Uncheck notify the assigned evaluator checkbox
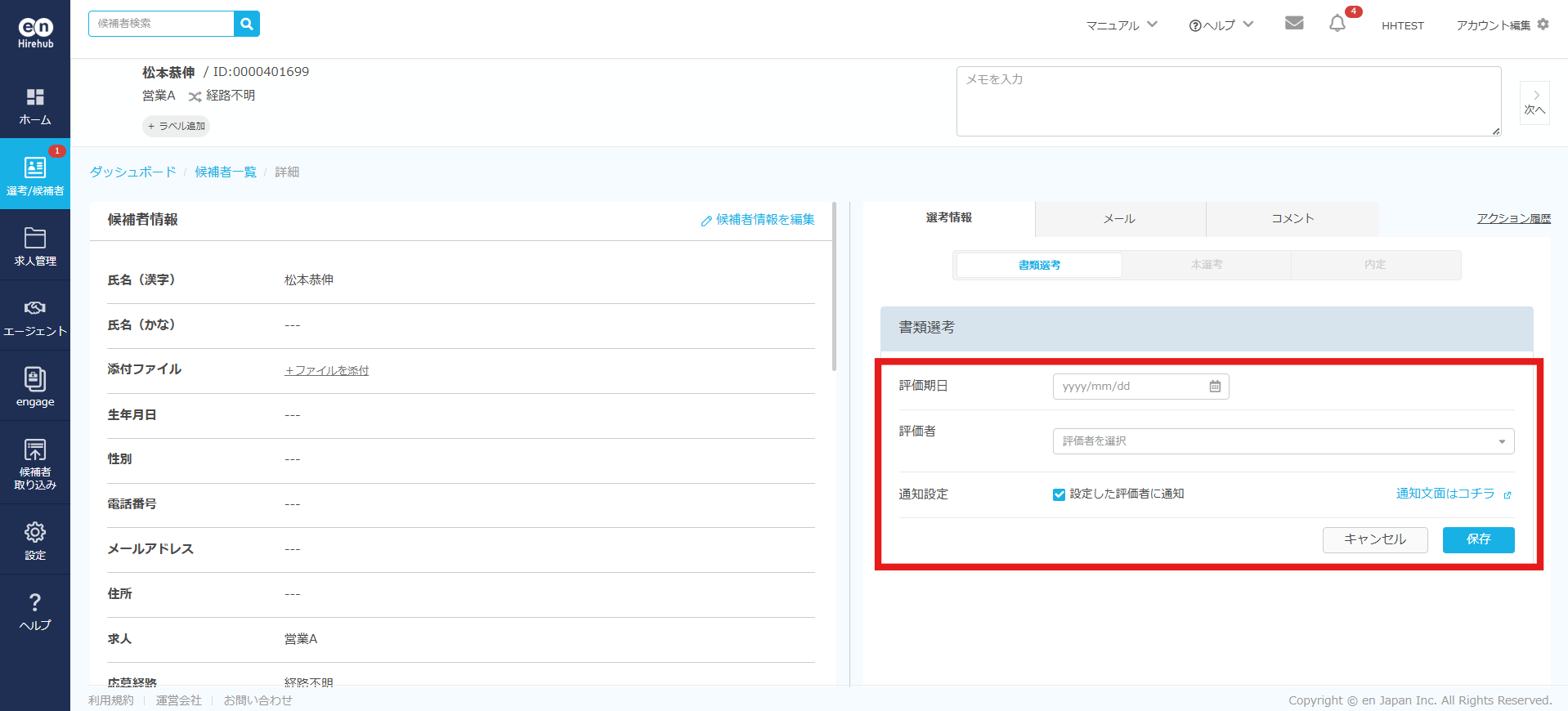 pos(1059,494)
